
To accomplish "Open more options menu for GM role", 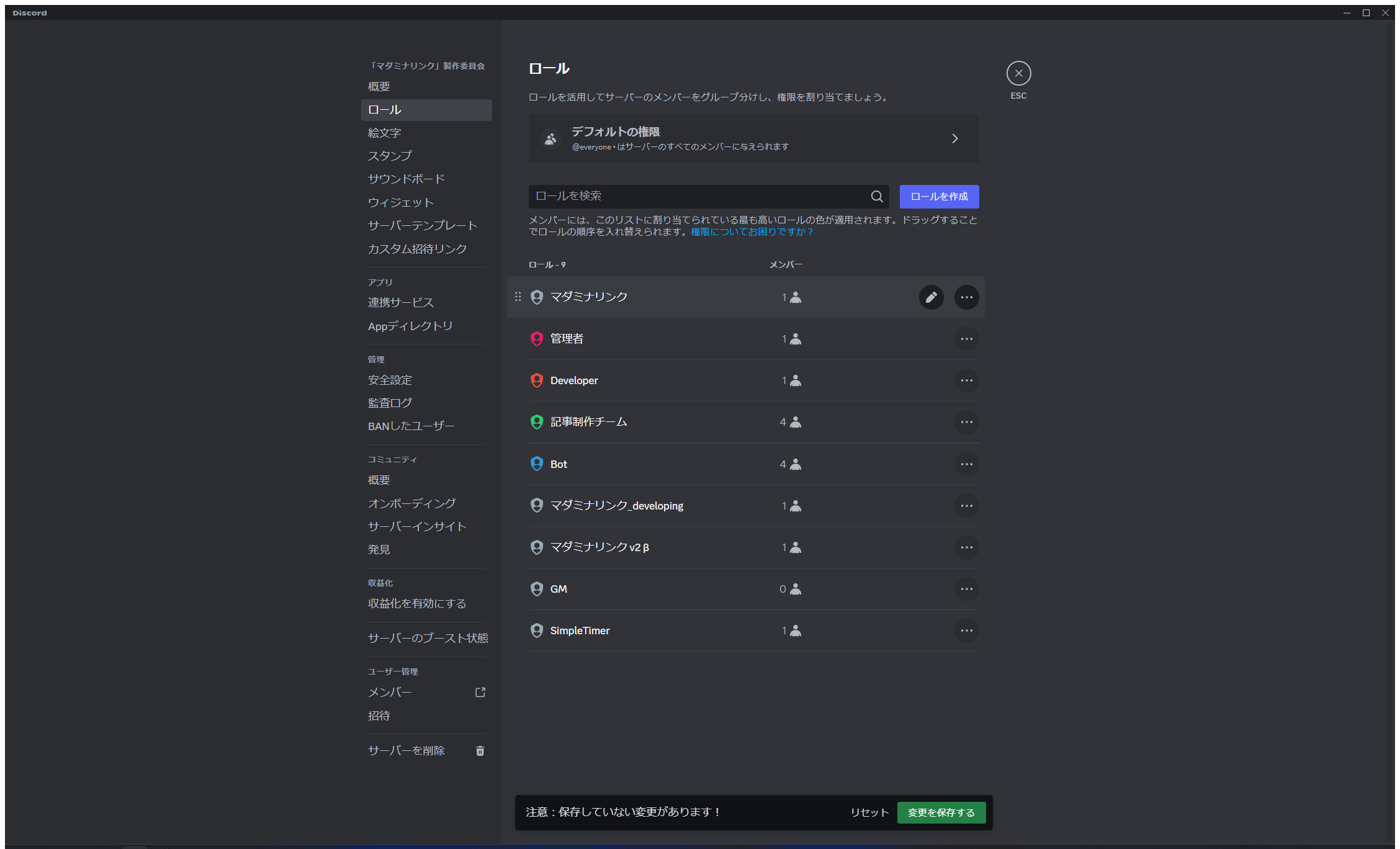I will (966, 589).
